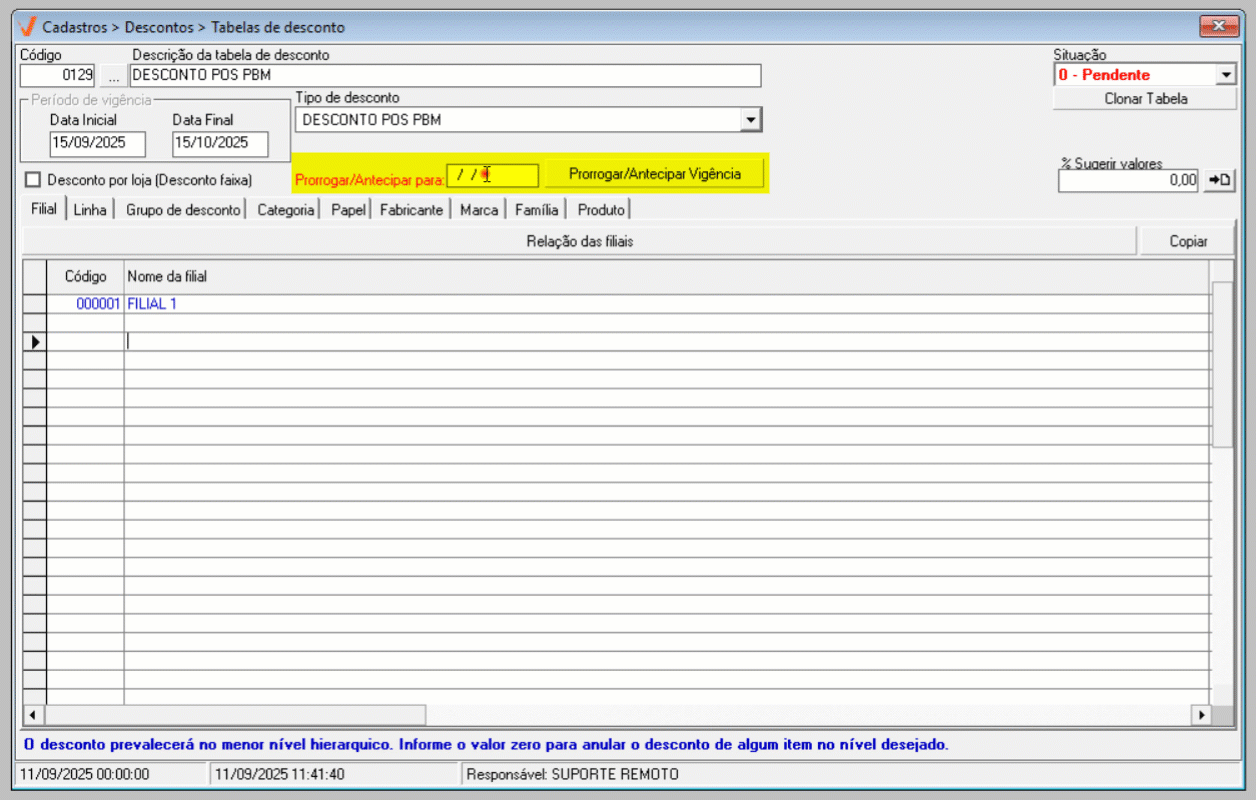Select the Marca tab
1256x800 pixels.
coord(479,210)
